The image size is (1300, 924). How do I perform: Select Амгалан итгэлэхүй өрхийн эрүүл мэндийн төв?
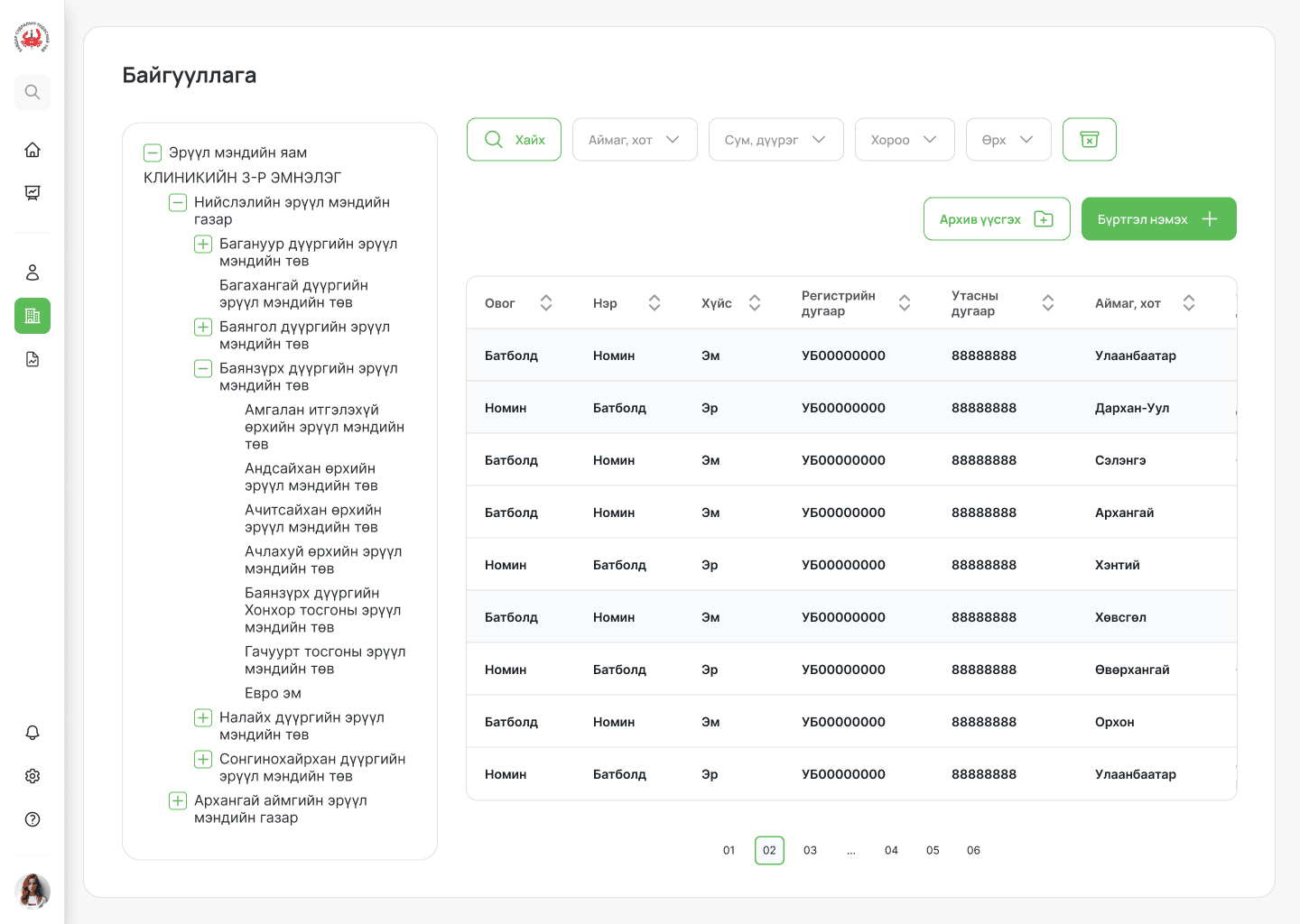pyautogui.click(x=324, y=427)
